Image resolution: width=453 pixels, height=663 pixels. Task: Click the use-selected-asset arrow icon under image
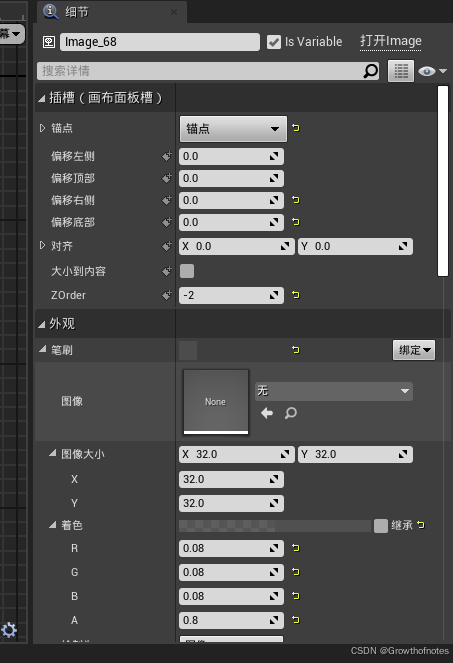tap(267, 413)
